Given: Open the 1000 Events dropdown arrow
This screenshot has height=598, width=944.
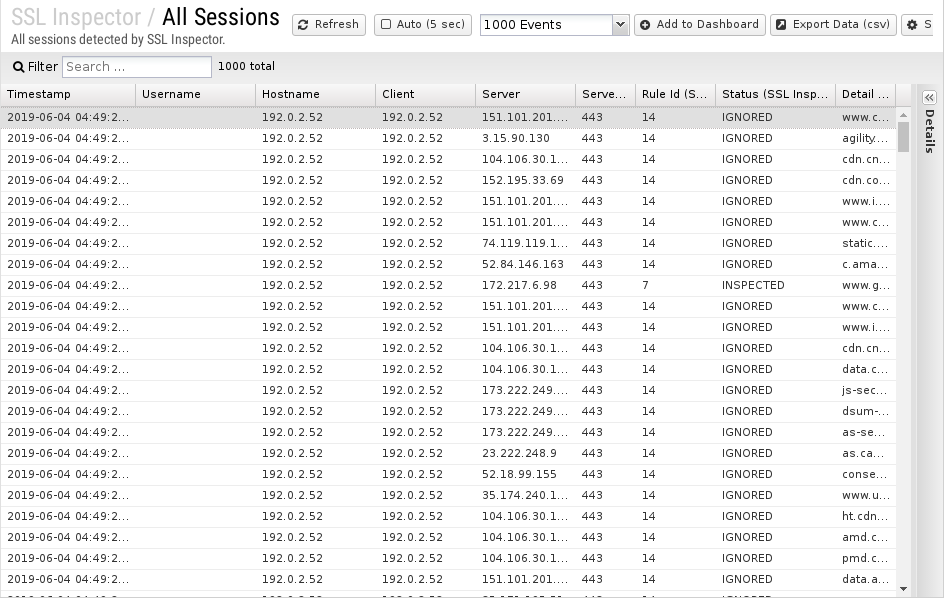Looking at the screenshot, I should (620, 25).
